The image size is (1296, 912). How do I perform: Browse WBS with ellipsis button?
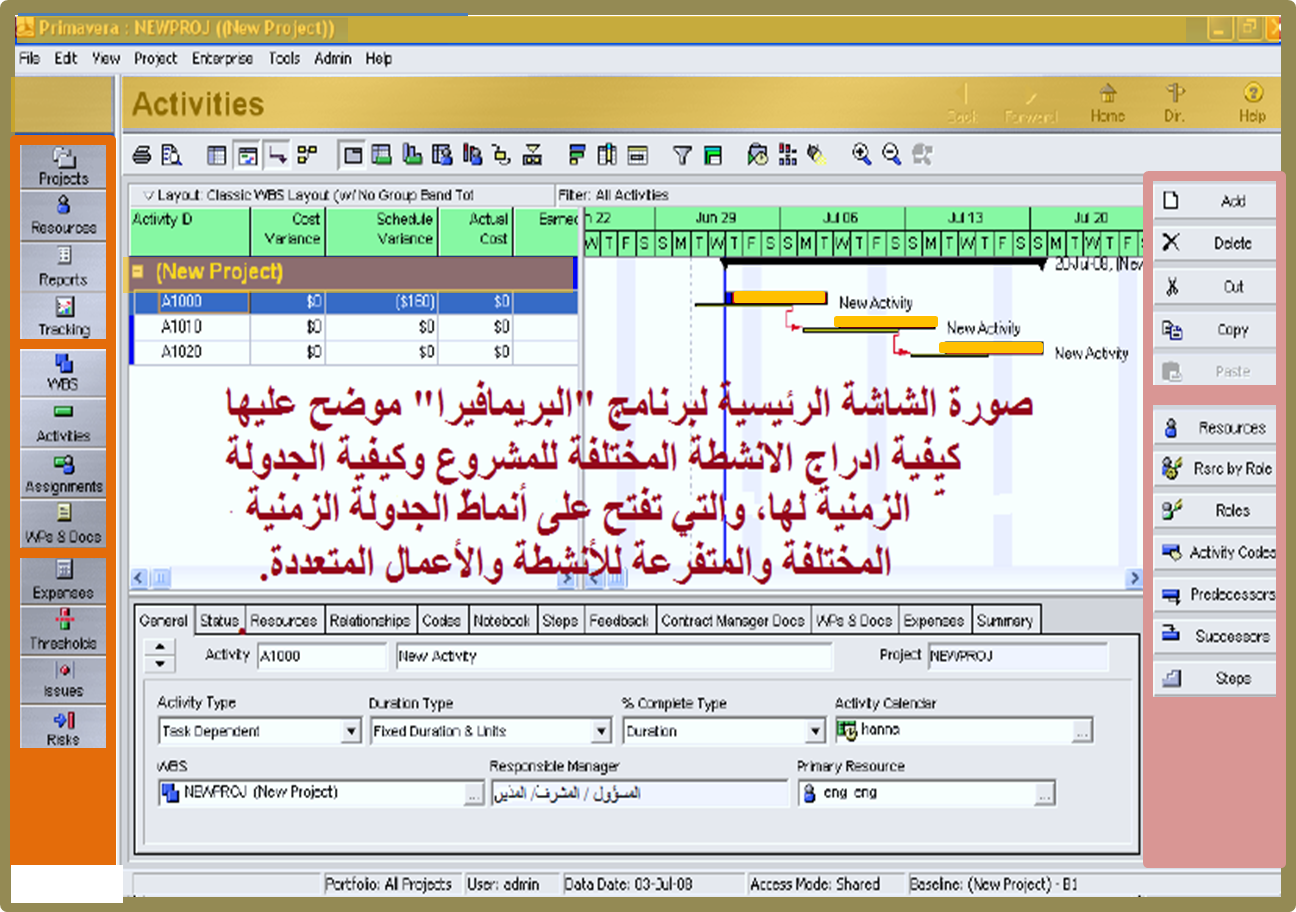point(473,795)
